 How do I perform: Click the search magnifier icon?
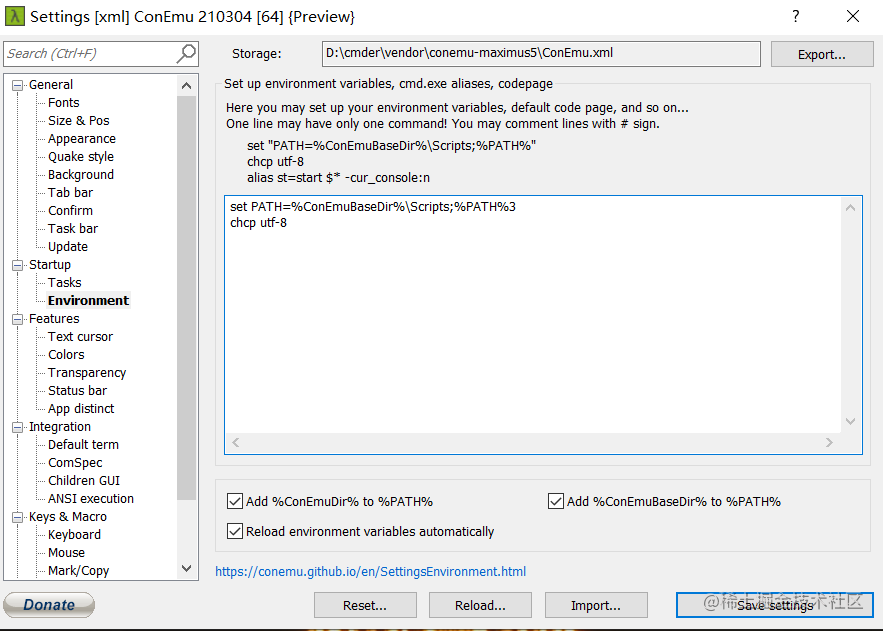(186, 53)
